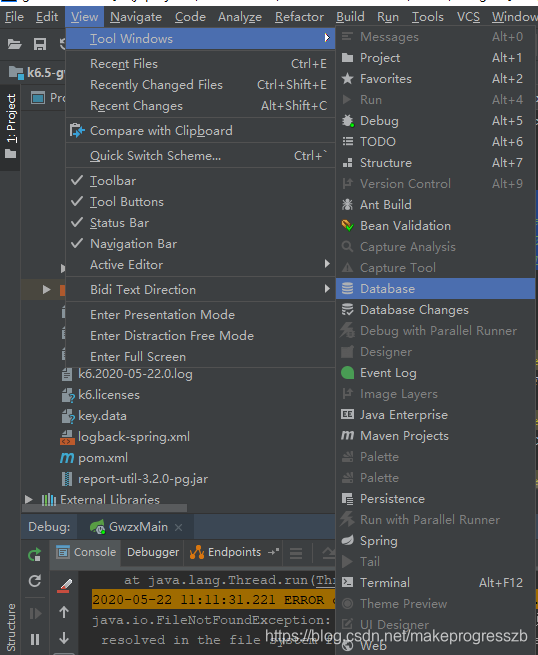Choose Enter Presentation Mode
Viewport: 538px width, 655px height.
200,314
